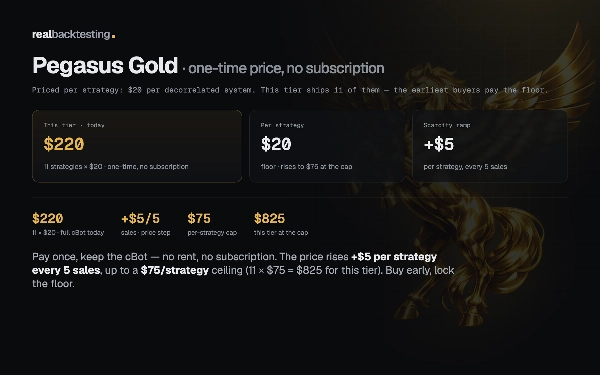Click floor rises to $75 at the cap caption
This screenshot has height=375, width=600.
(x=306, y=166)
